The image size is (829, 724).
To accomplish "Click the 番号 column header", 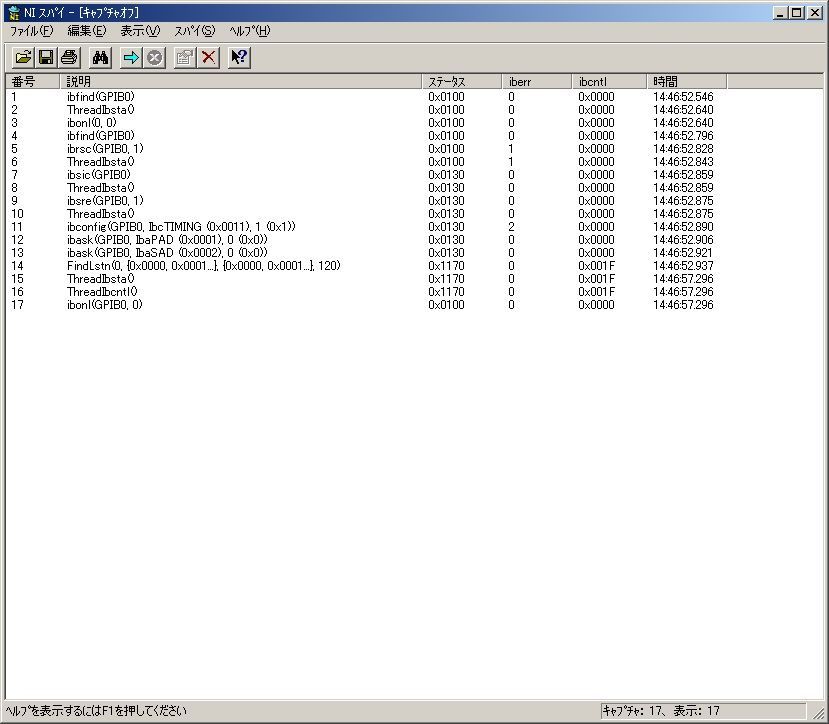I will [x=32, y=81].
